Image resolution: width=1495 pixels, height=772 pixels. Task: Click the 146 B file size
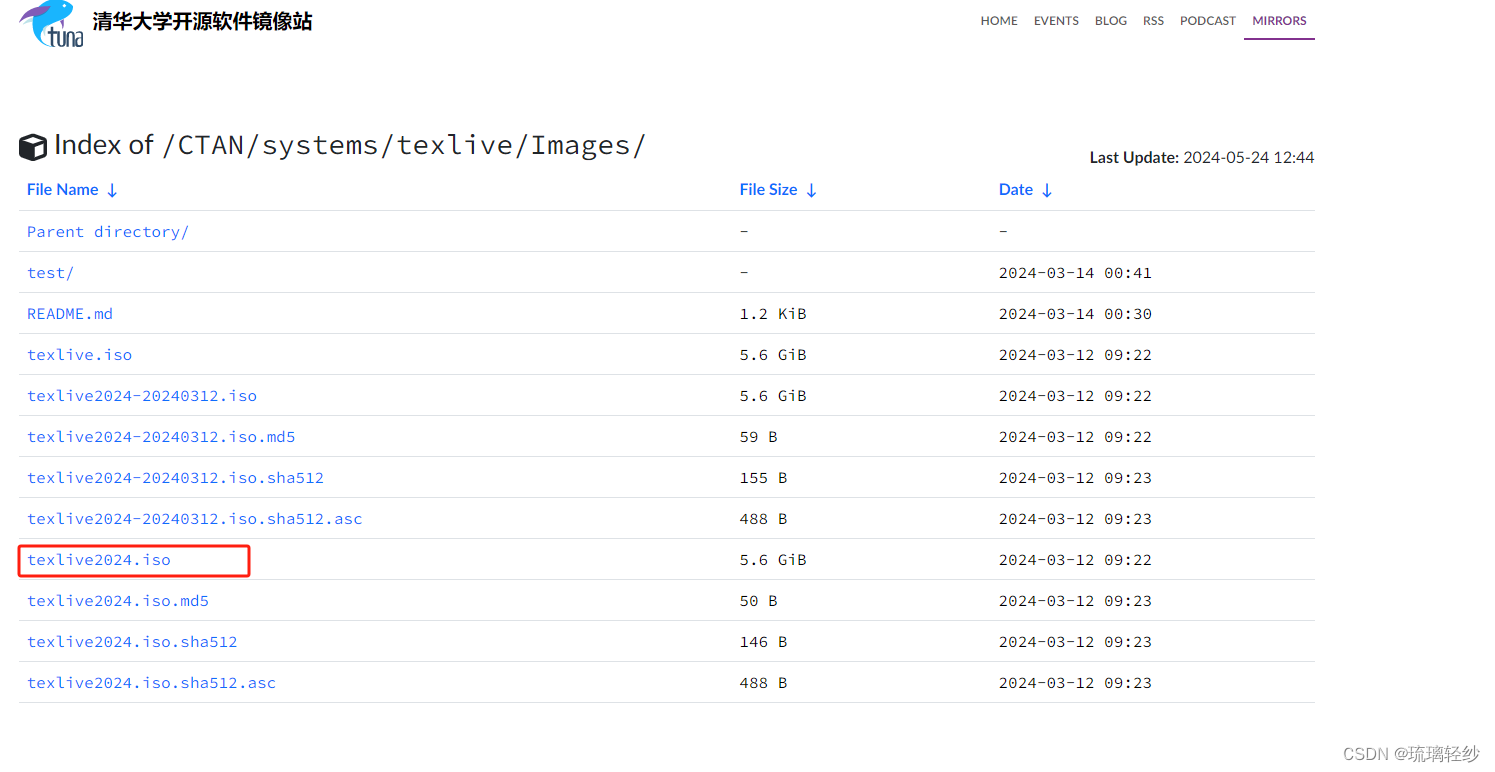763,642
